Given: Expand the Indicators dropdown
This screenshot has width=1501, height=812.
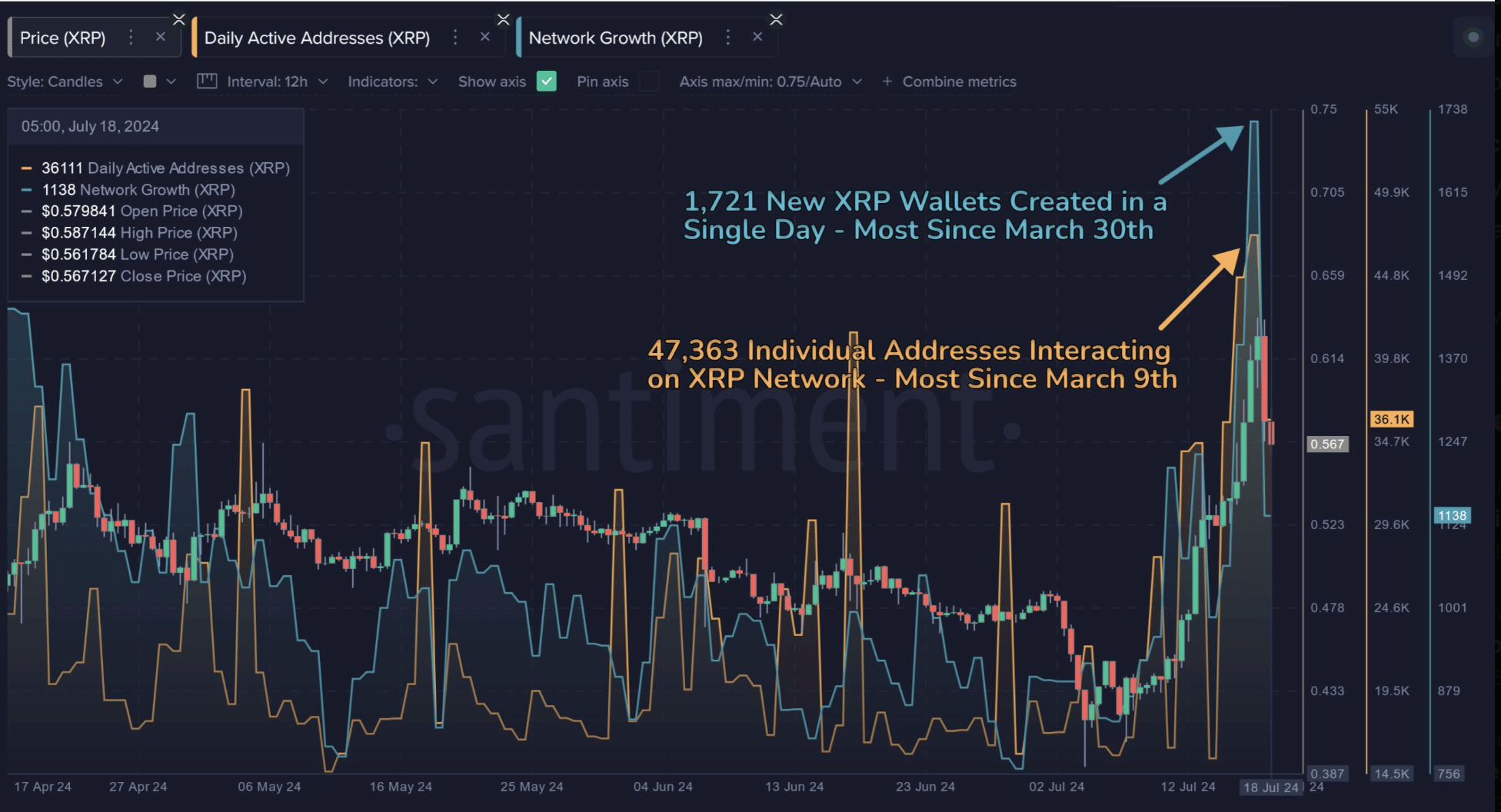Looking at the screenshot, I should (x=393, y=82).
